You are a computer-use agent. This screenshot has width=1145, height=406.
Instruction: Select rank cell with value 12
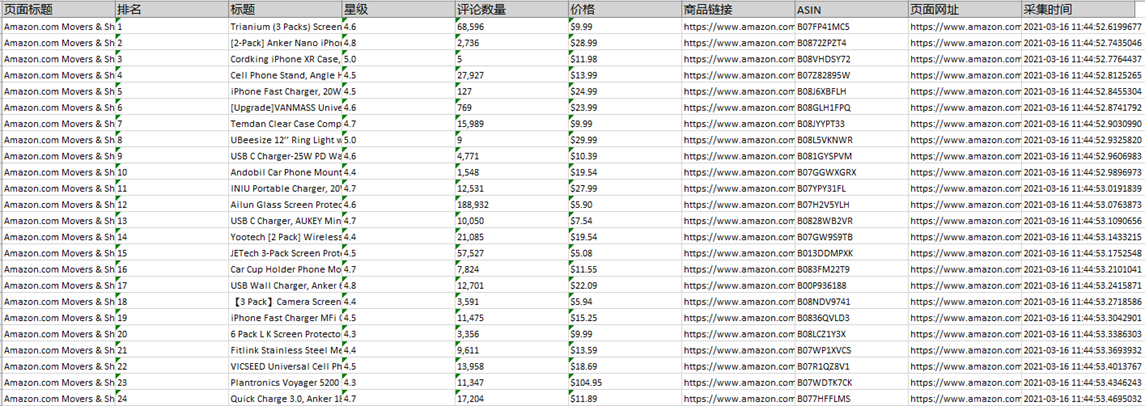click(172, 204)
